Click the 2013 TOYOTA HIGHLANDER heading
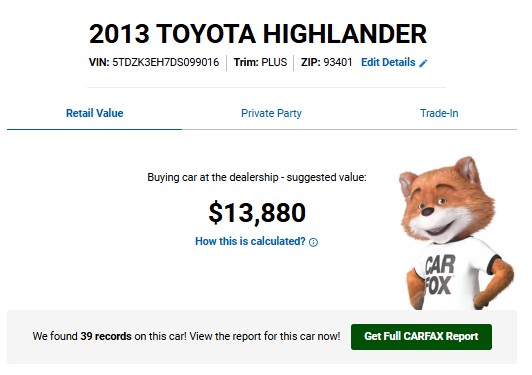The height and width of the screenshot is (375, 532). (x=258, y=34)
